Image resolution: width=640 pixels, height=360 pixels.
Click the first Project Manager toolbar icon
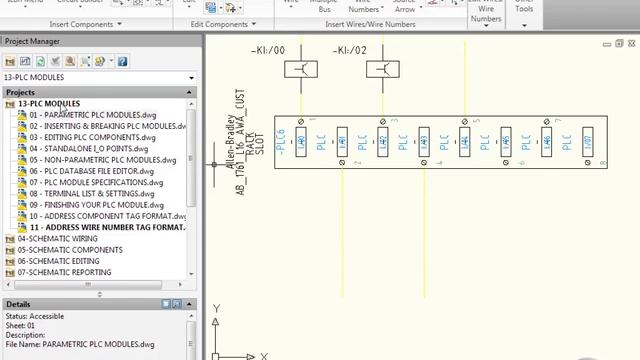pyautogui.click(x=10, y=62)
